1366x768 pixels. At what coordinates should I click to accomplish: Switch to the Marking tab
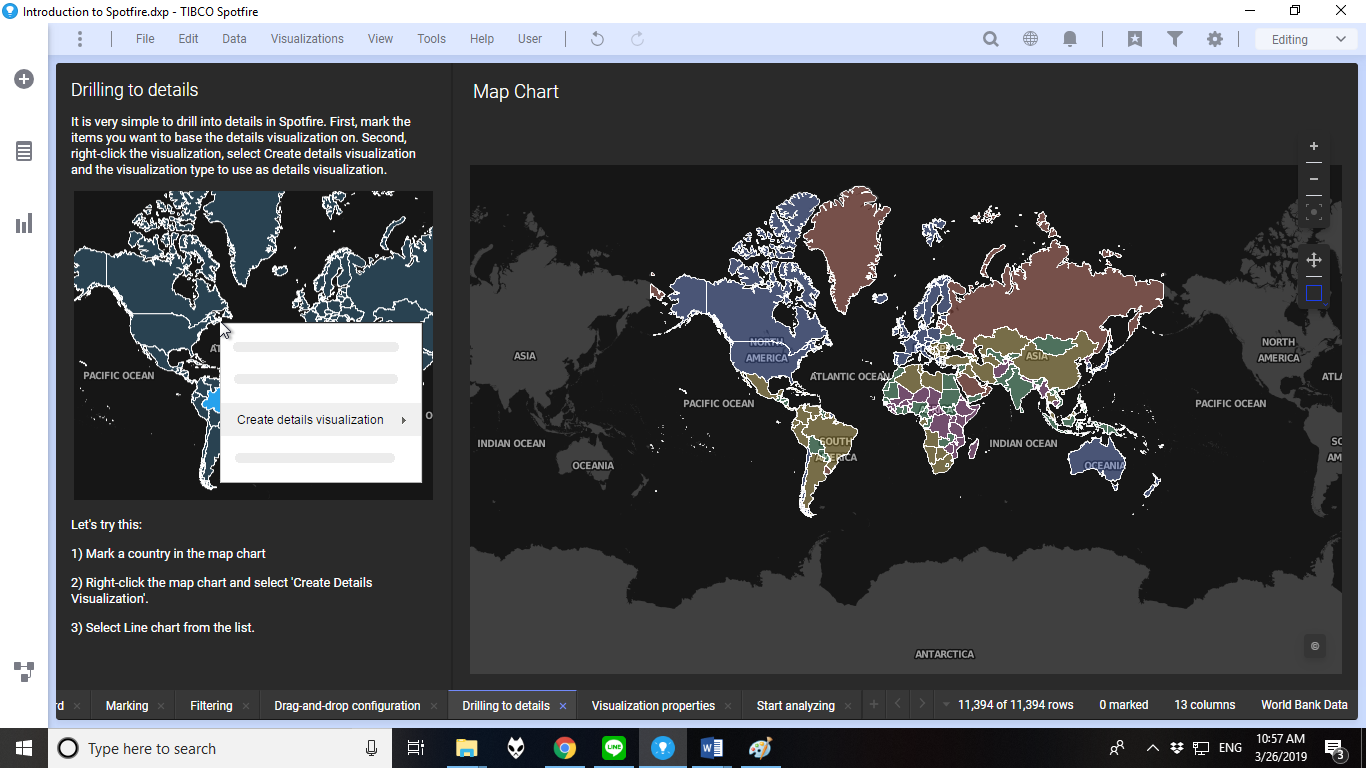coord(127,706)
